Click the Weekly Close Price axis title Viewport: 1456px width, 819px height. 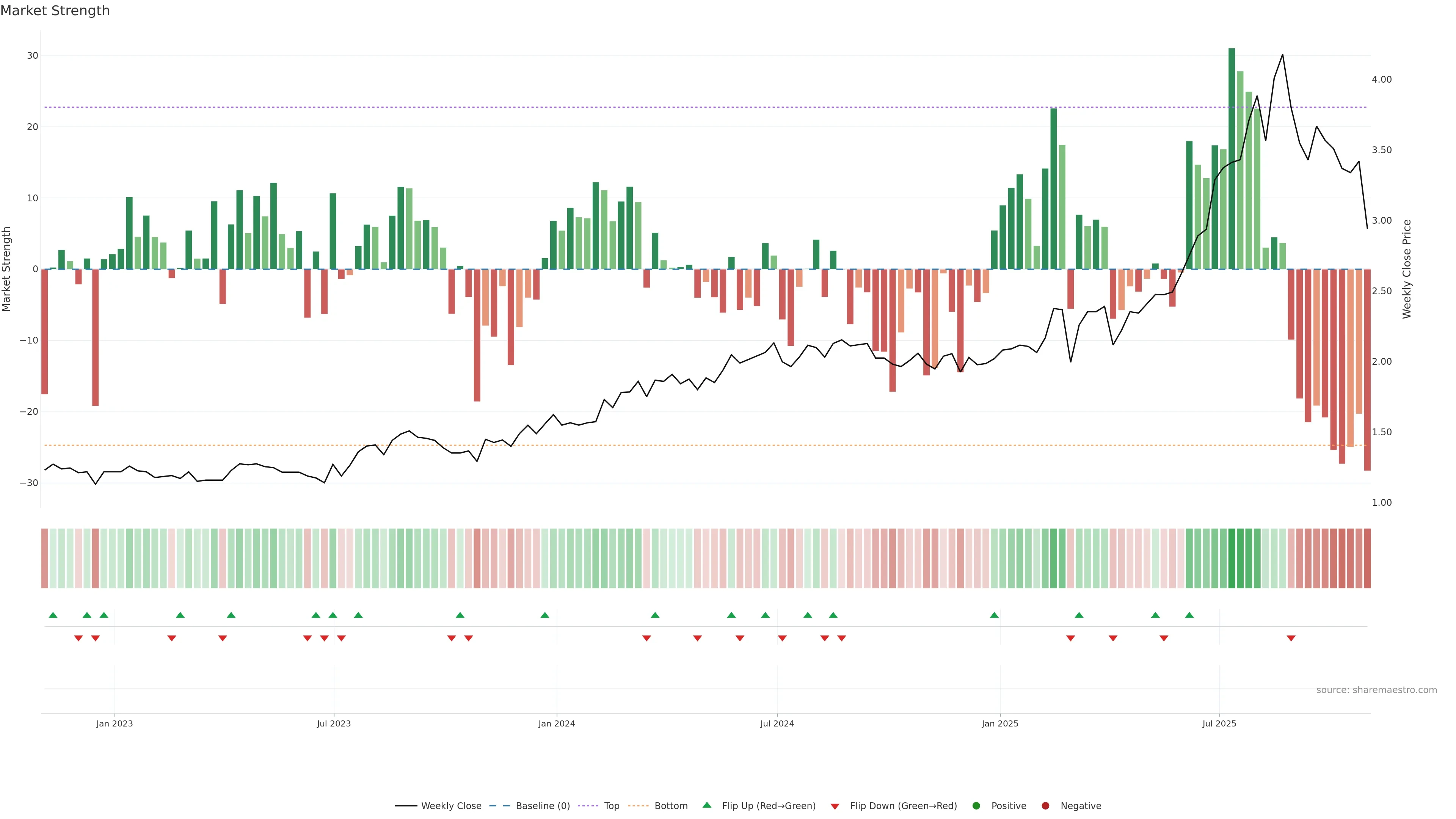(1407, 269)
